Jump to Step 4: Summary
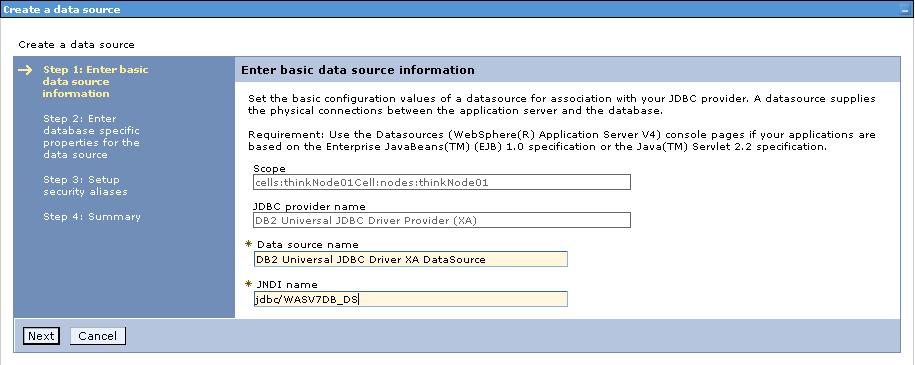The height and width of the screenshot is (365, 915). click(92, 217)
